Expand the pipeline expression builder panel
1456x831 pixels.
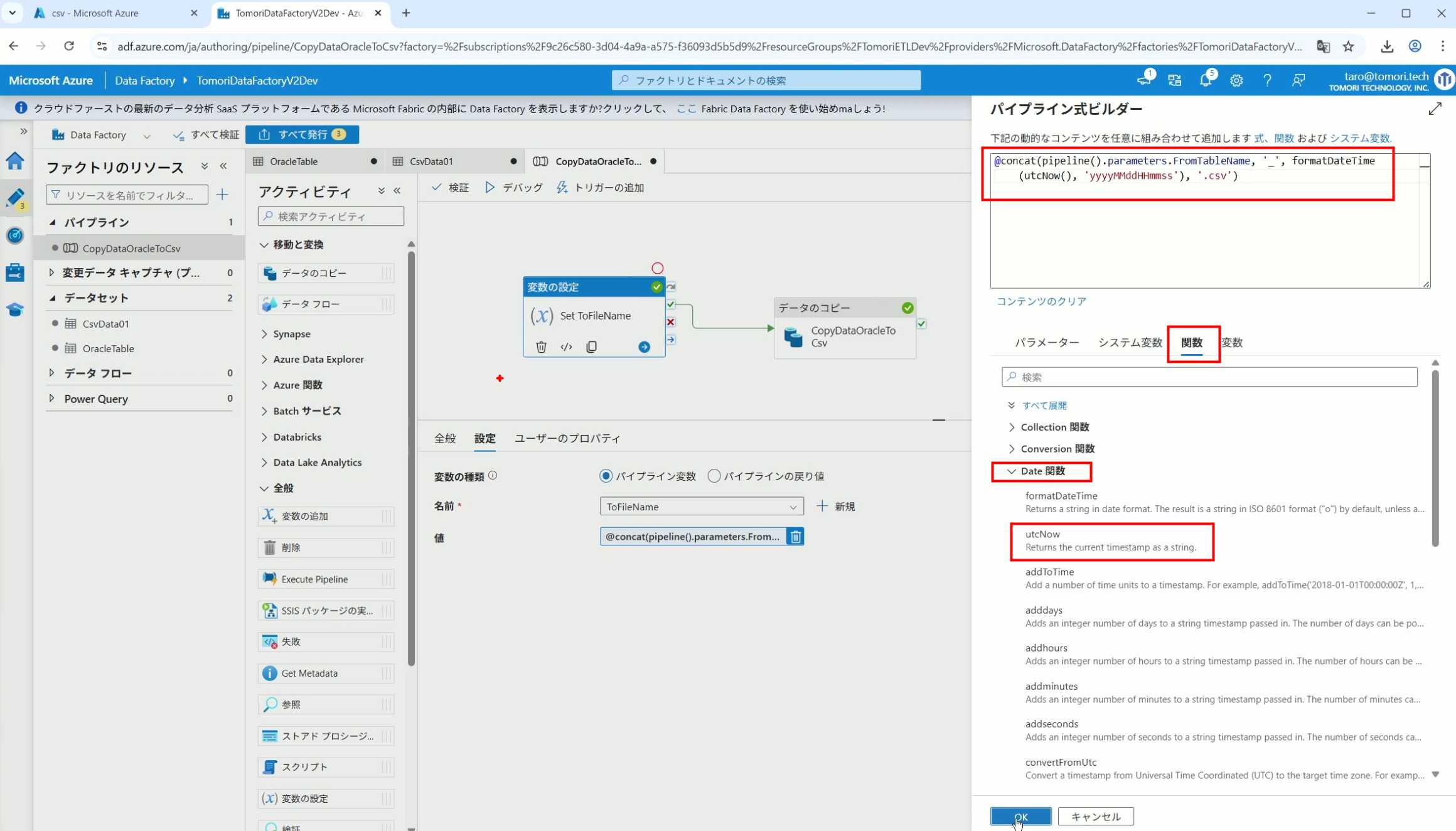1435,109
